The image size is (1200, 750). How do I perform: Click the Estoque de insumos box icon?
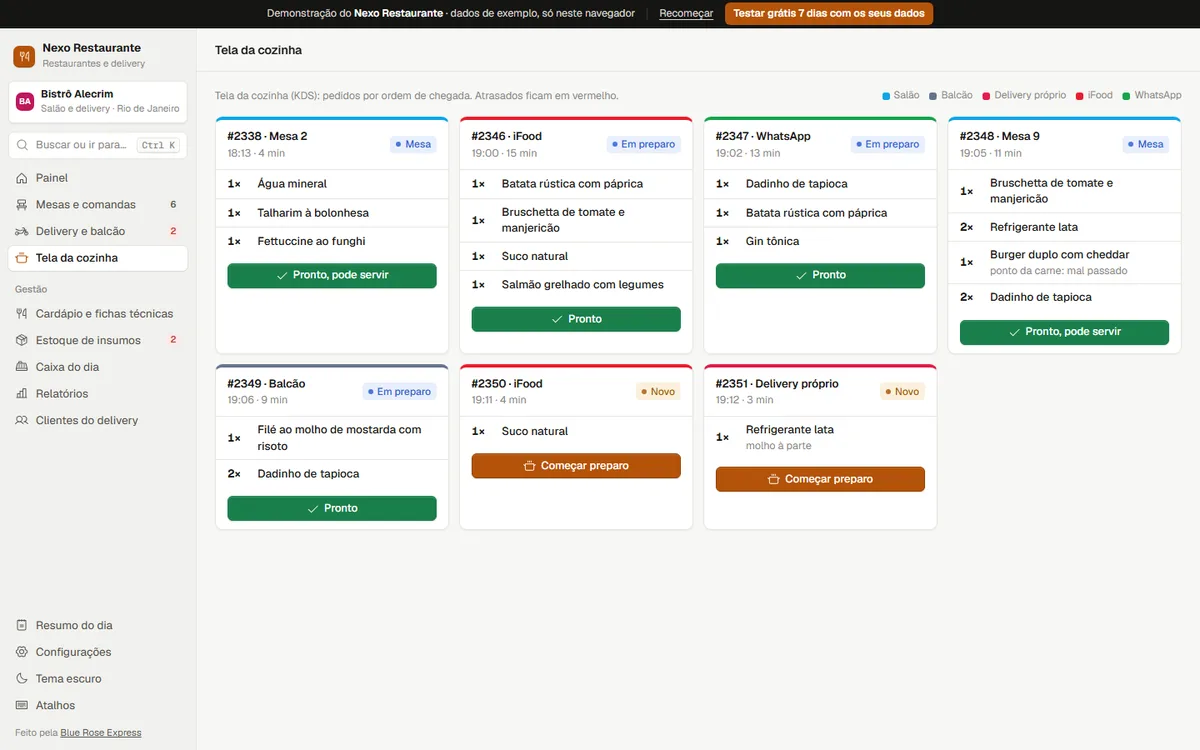(x=22, y=340)
